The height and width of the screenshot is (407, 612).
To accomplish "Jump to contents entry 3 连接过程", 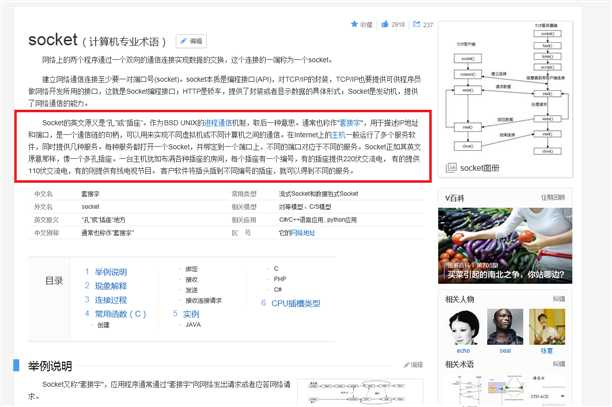I will pyautogui.click(x=111, y=300).
